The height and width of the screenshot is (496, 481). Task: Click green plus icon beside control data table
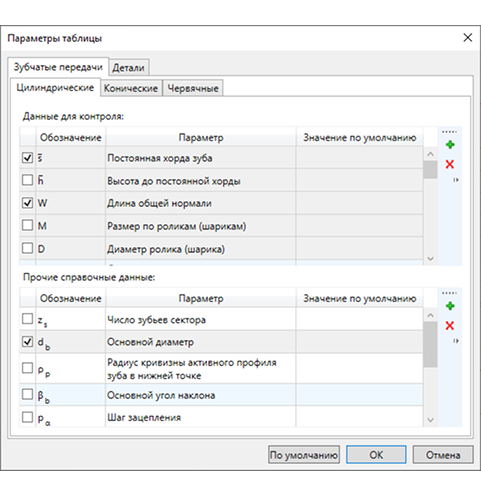pos(450,145)
